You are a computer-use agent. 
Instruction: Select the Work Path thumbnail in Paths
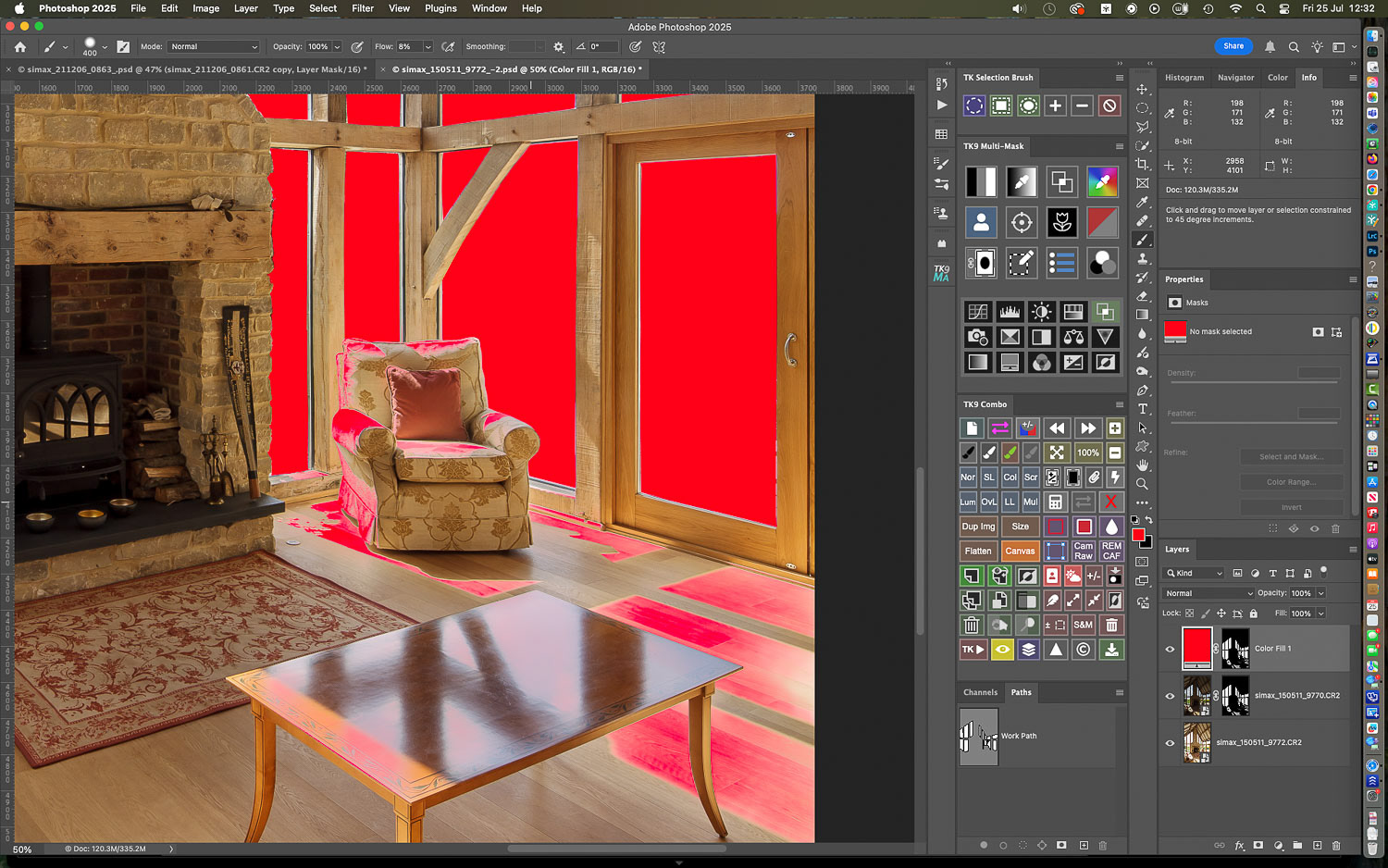(x=978, y=737)
